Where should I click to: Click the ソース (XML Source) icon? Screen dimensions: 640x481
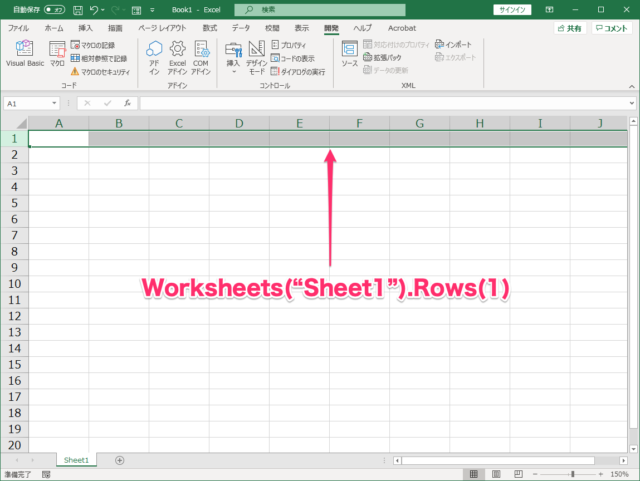click(349, 54)
